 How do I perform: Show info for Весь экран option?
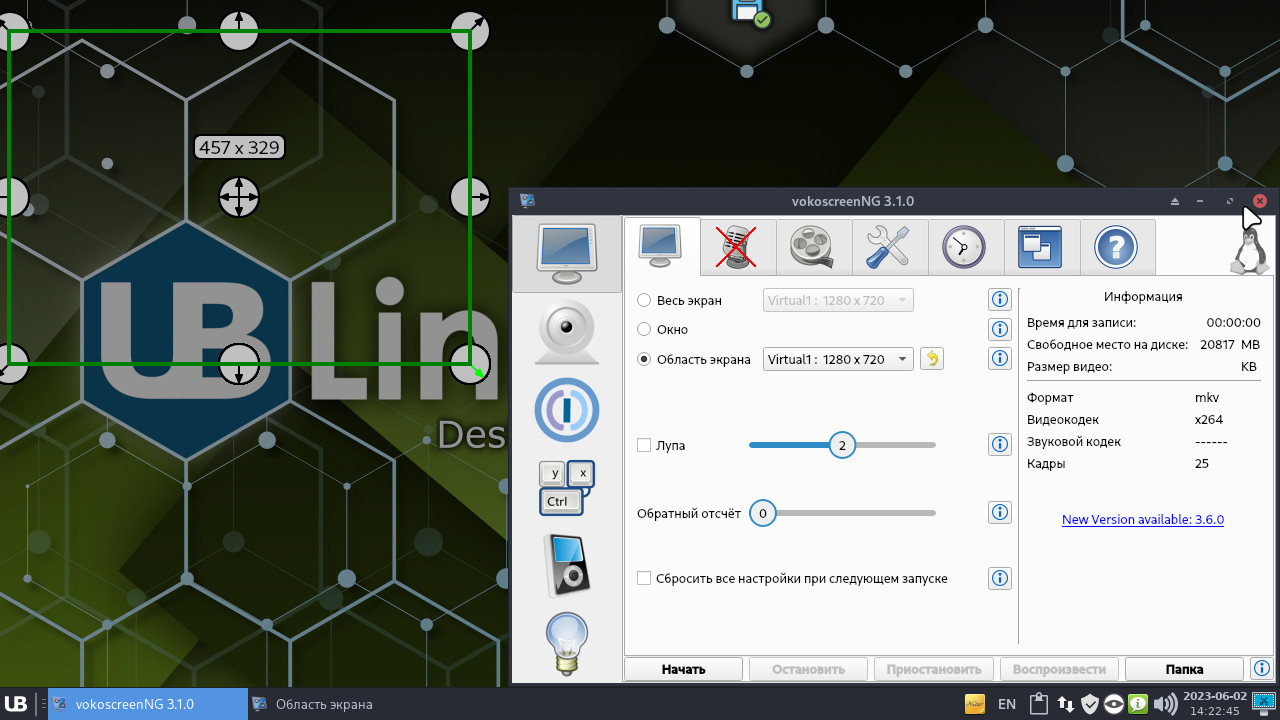(999, 299)
